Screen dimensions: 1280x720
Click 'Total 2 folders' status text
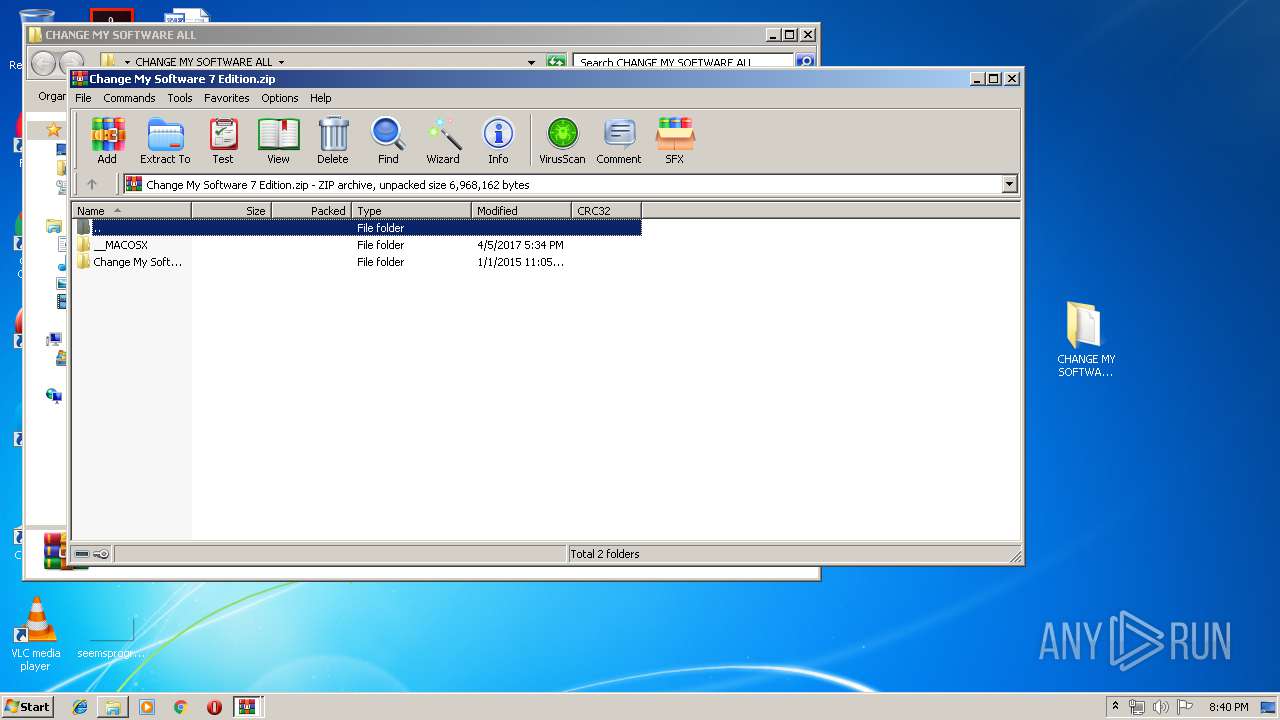[605, 554]
